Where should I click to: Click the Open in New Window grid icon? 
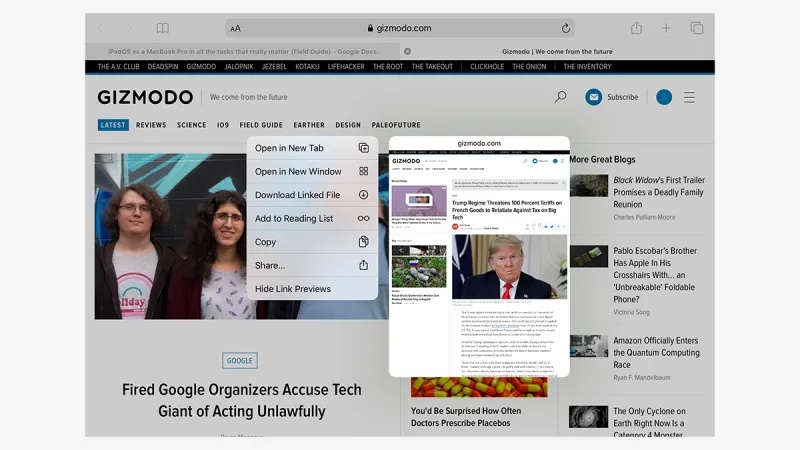click(363, 171)
